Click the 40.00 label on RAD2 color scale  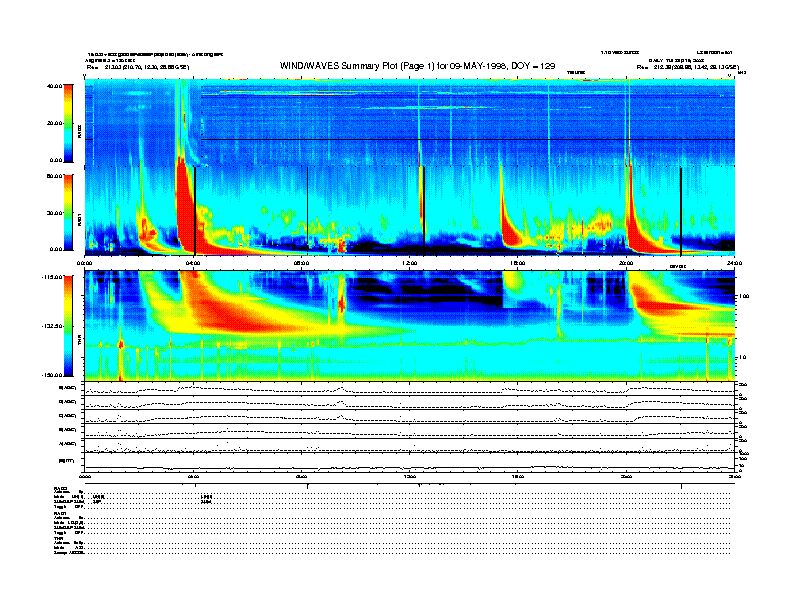tap(55, 86)
